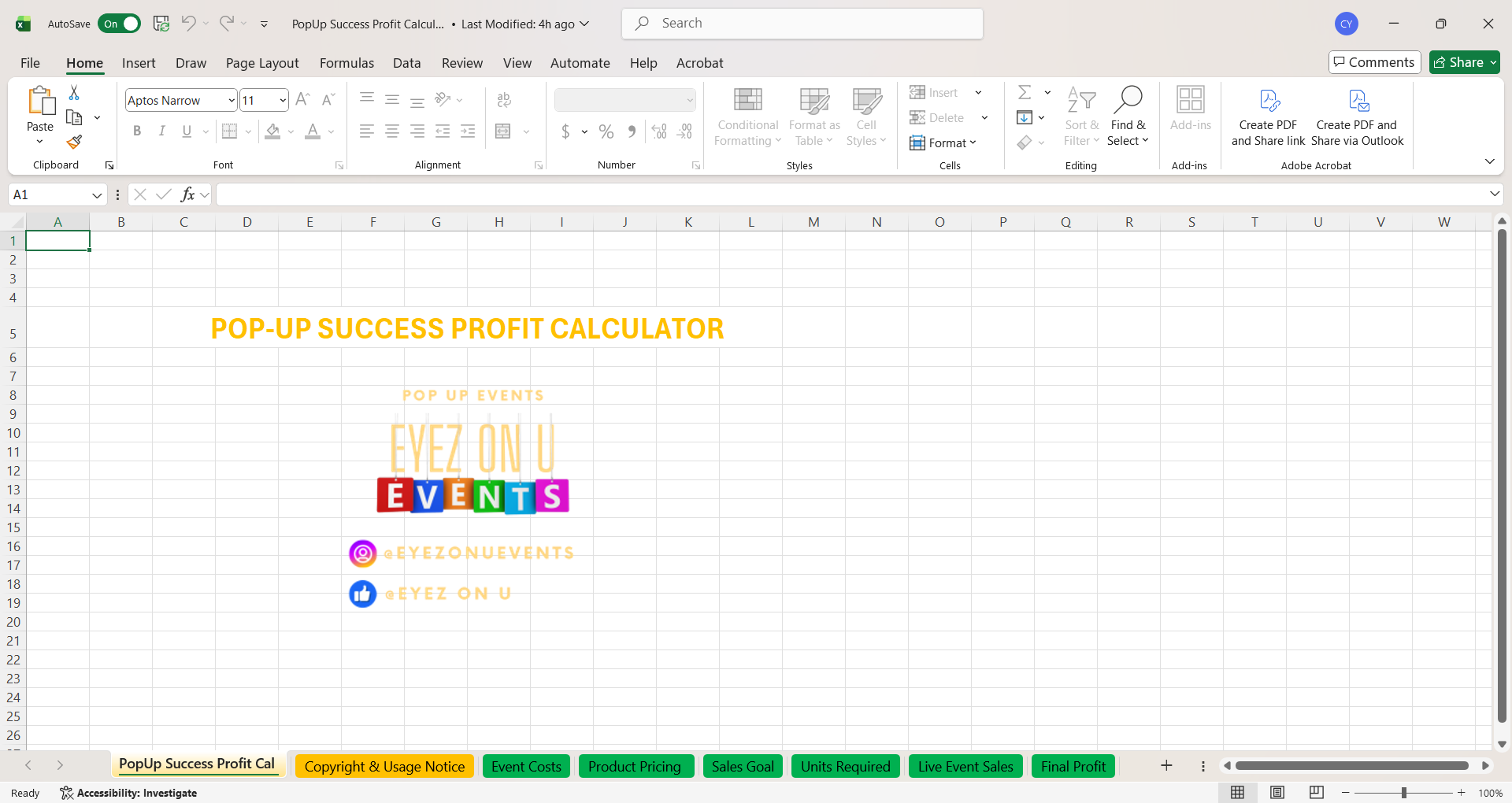1512x803 pixels.
Task: Activate the Format Painter
Action: 74,142
